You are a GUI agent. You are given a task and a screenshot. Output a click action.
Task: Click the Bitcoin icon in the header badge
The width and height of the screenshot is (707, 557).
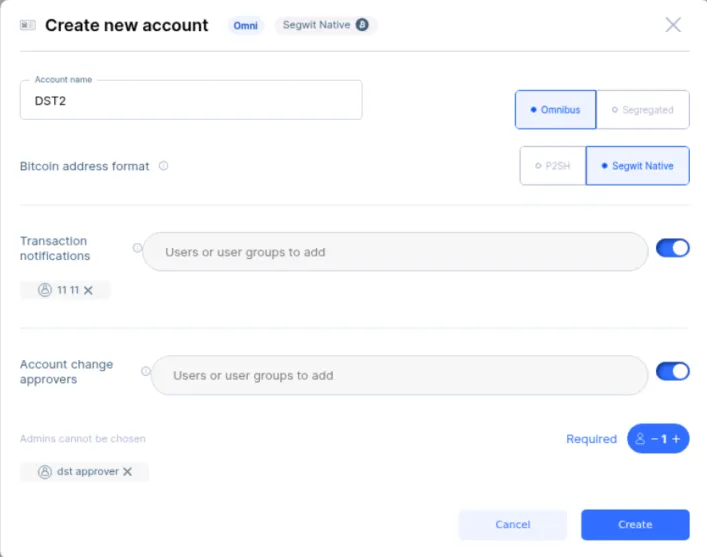pos(362,25)
